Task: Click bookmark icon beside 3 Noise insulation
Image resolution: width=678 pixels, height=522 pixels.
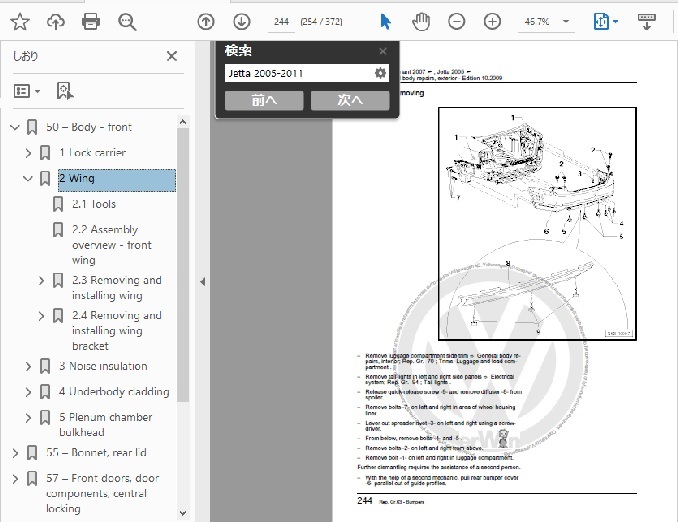Action: [45, 366]
